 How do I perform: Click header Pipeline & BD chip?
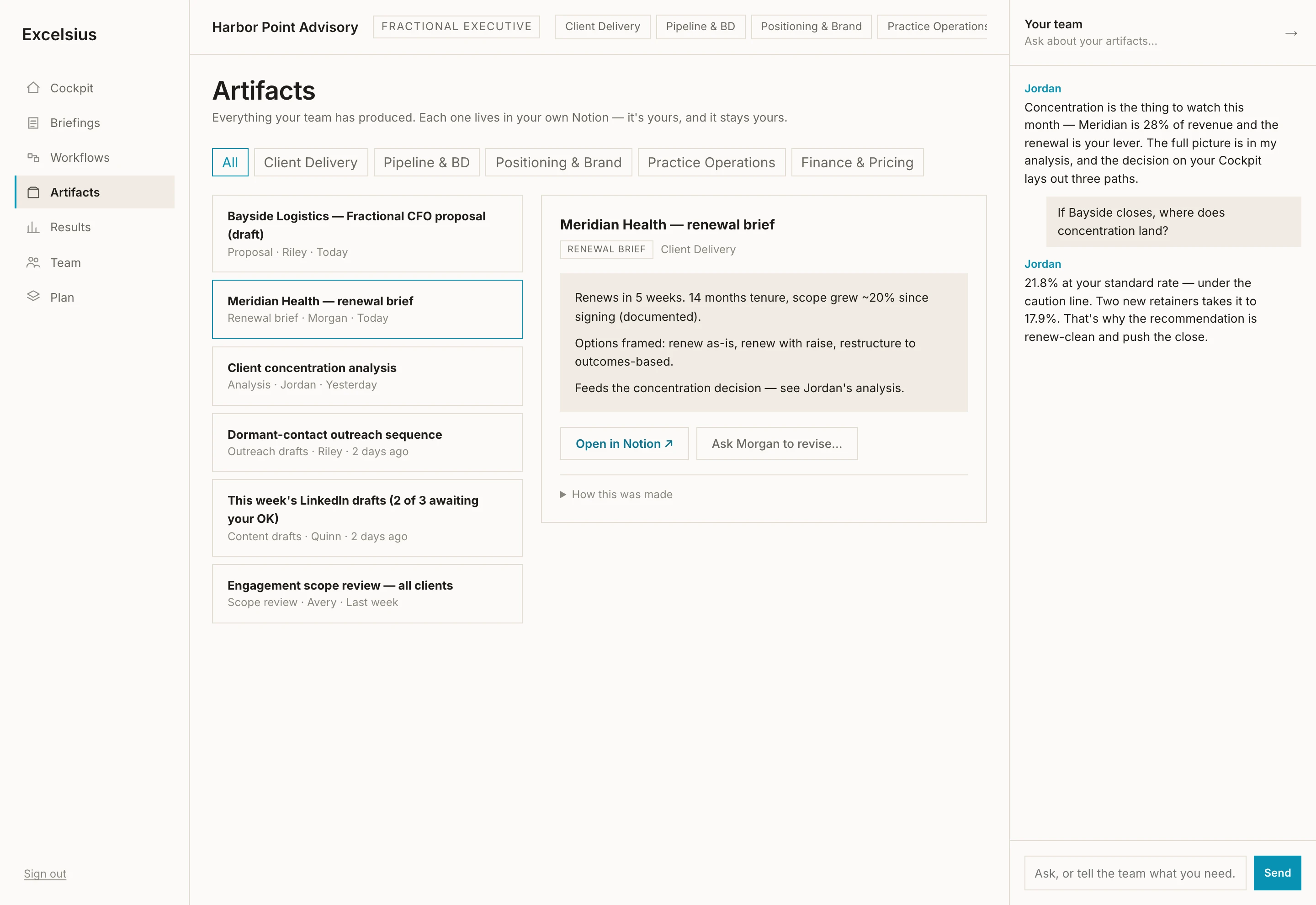point(700,27)
